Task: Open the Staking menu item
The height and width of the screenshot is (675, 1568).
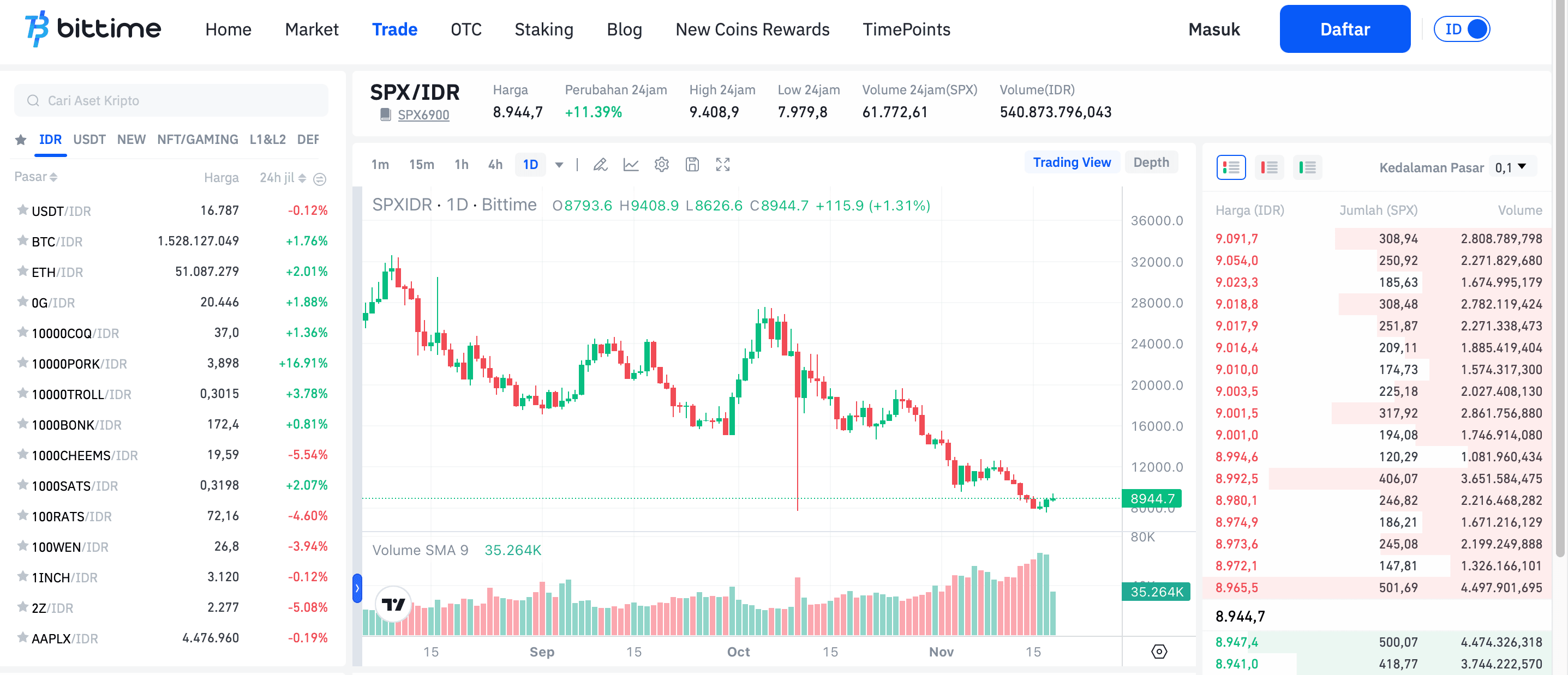Action: point(543,29)
